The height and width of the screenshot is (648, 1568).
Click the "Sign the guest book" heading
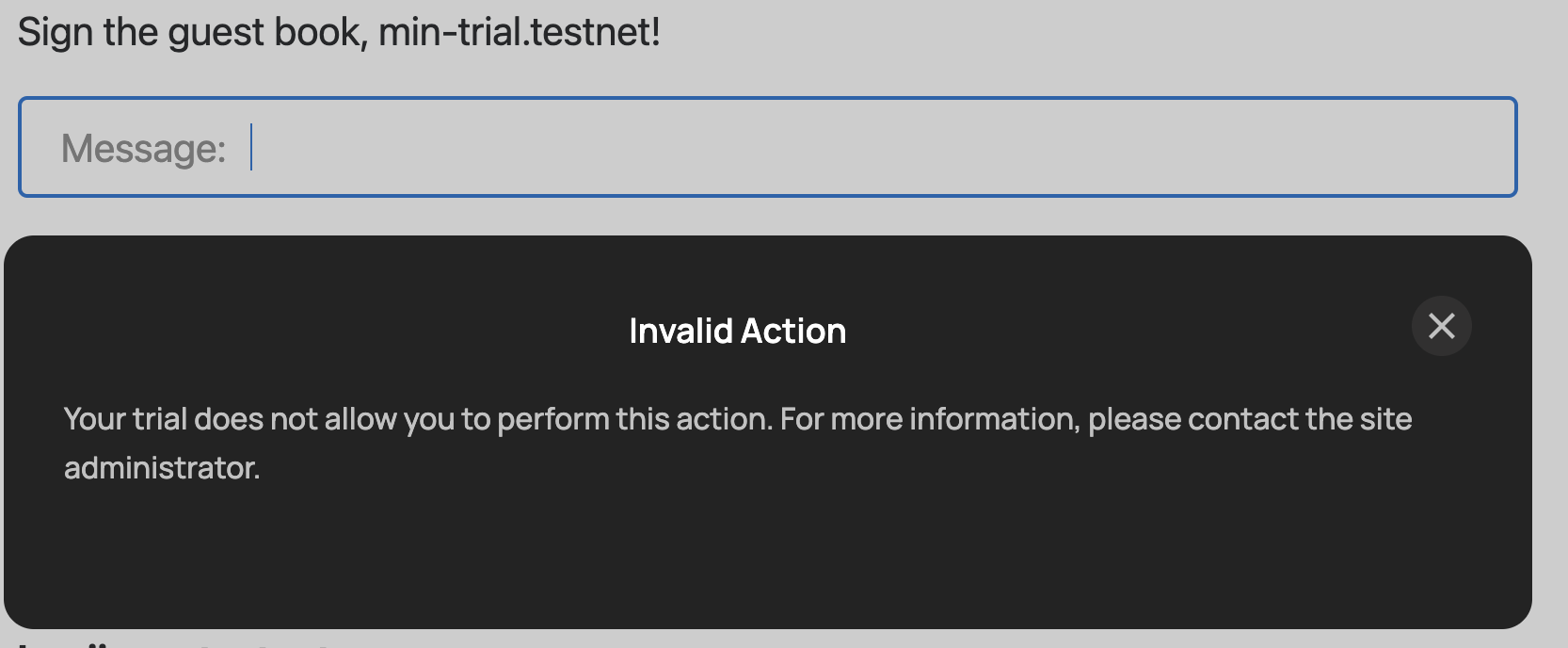point(192,32)
